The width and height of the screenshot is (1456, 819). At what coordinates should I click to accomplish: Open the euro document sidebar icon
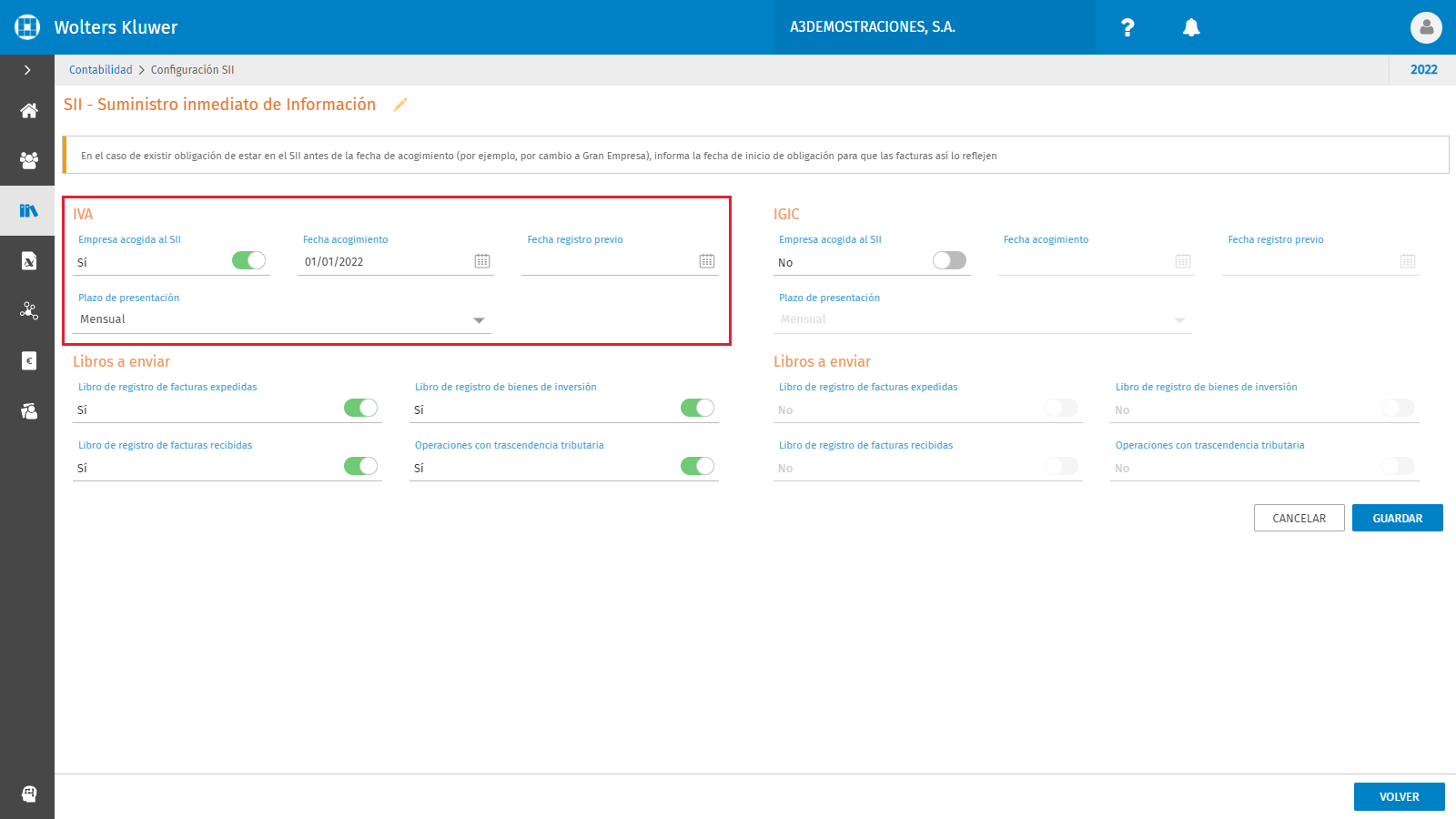28,361
